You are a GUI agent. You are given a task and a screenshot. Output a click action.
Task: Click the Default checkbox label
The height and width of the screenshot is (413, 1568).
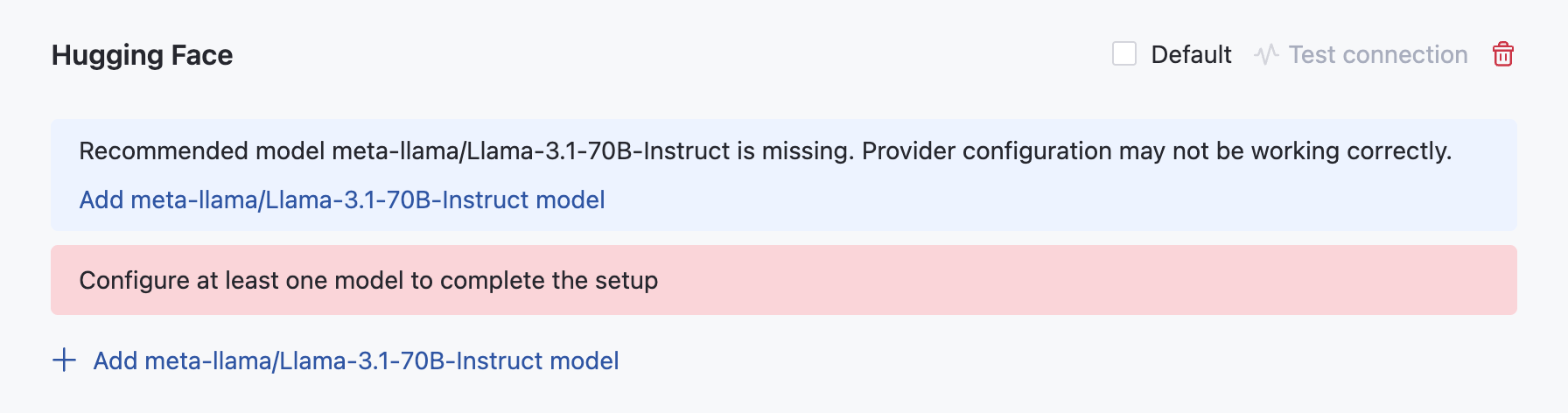(1190, 55)
